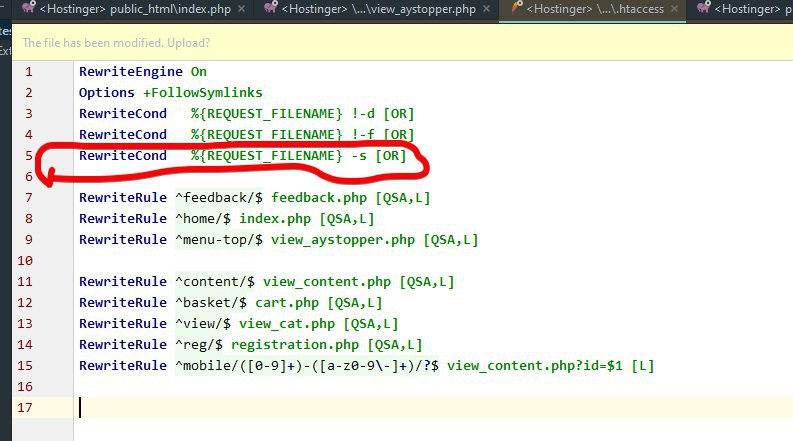This screenshot has height=441, width=793.
Task: Switch to the view_aystopper.php tab
Action: pyautogui.click(x=378, y=9)
